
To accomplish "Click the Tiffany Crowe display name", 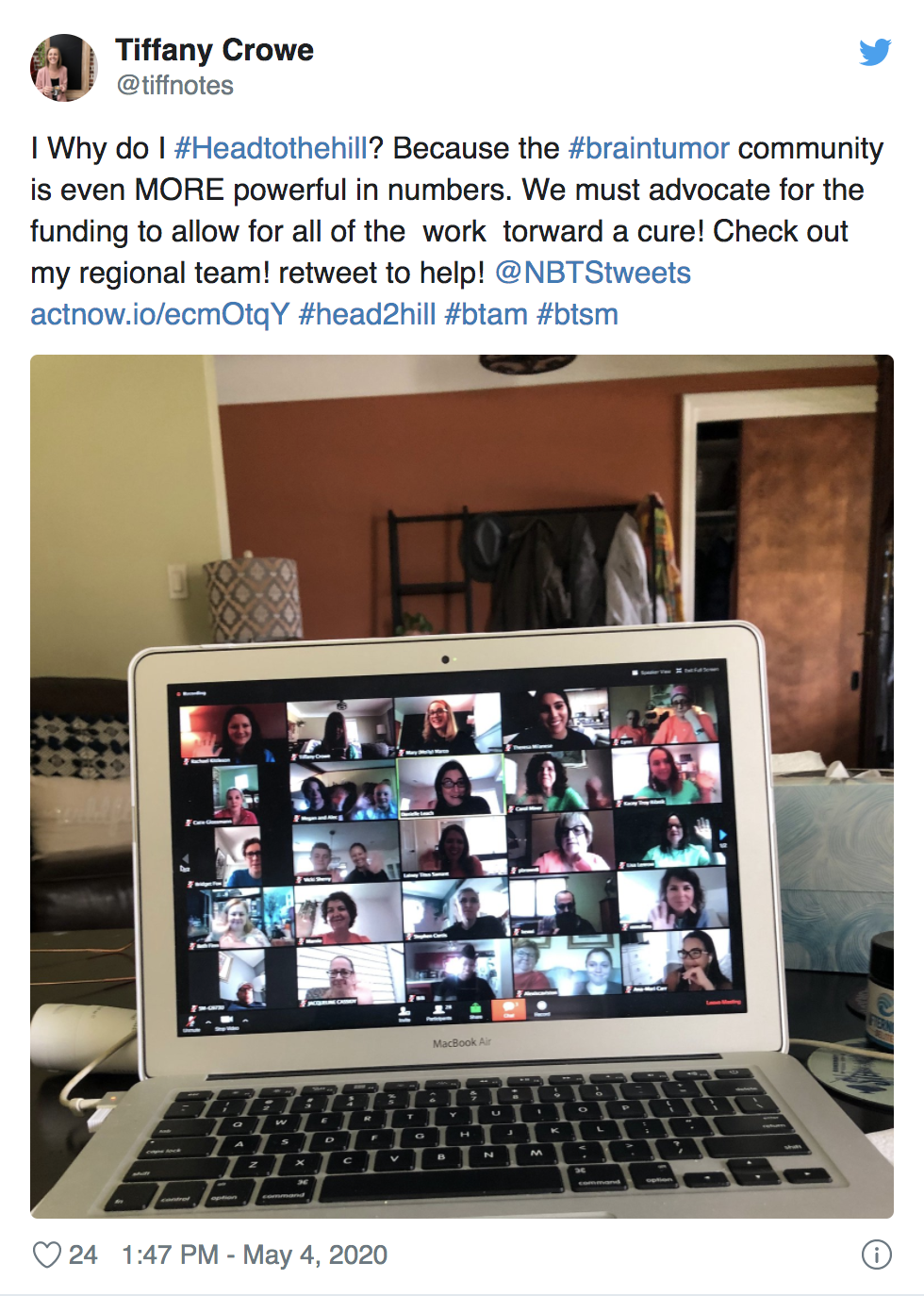I will pos(214,50).
